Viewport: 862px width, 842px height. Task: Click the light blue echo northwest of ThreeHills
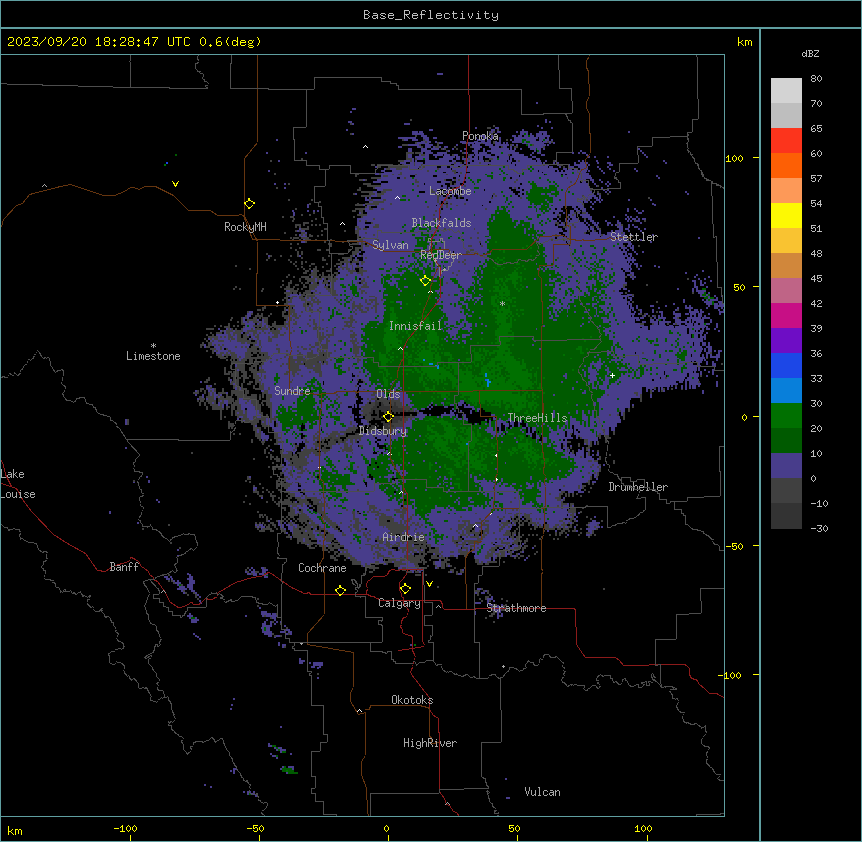488,380
